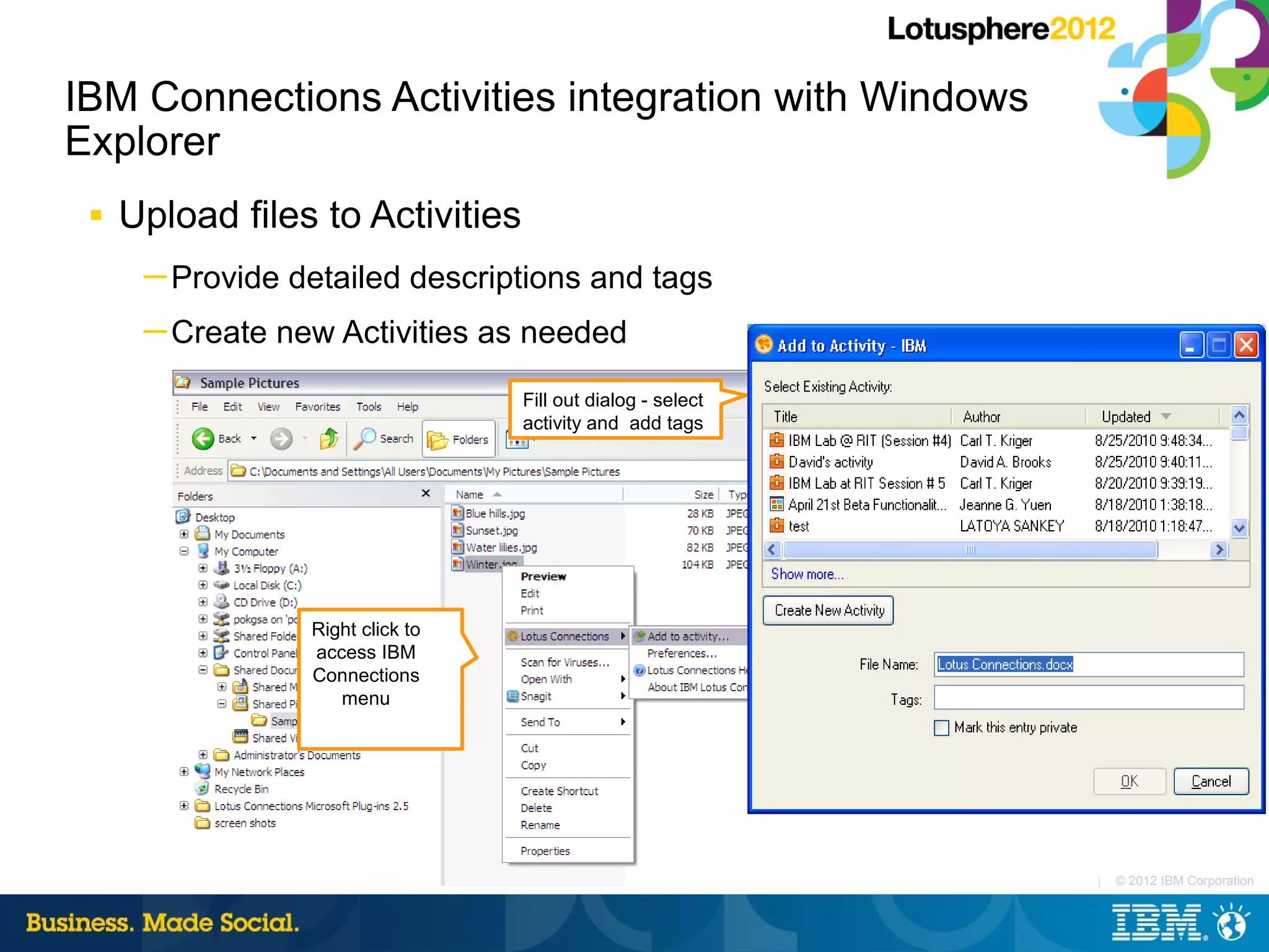The width and height of the screenshot is (1269, 952).
Task: Expand the CD Drive (D:) node
Action: 203,601
